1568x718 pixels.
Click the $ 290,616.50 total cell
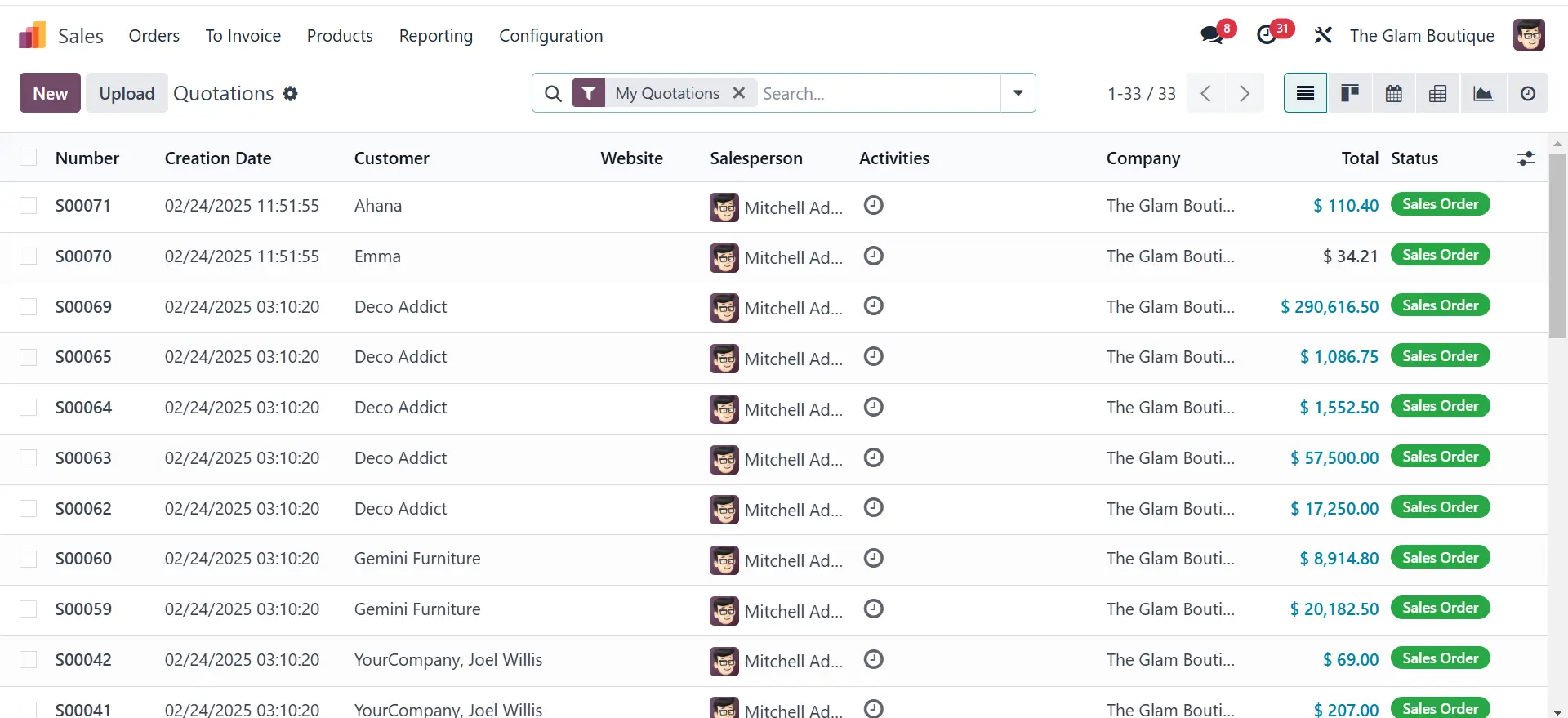point(1330,307)
